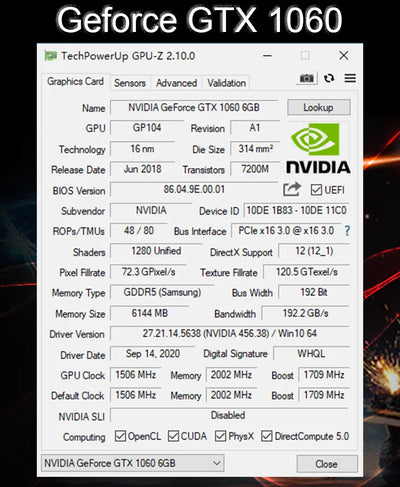Open the Validation tab
Screen dimensions: 400x487
click(227, 83)
